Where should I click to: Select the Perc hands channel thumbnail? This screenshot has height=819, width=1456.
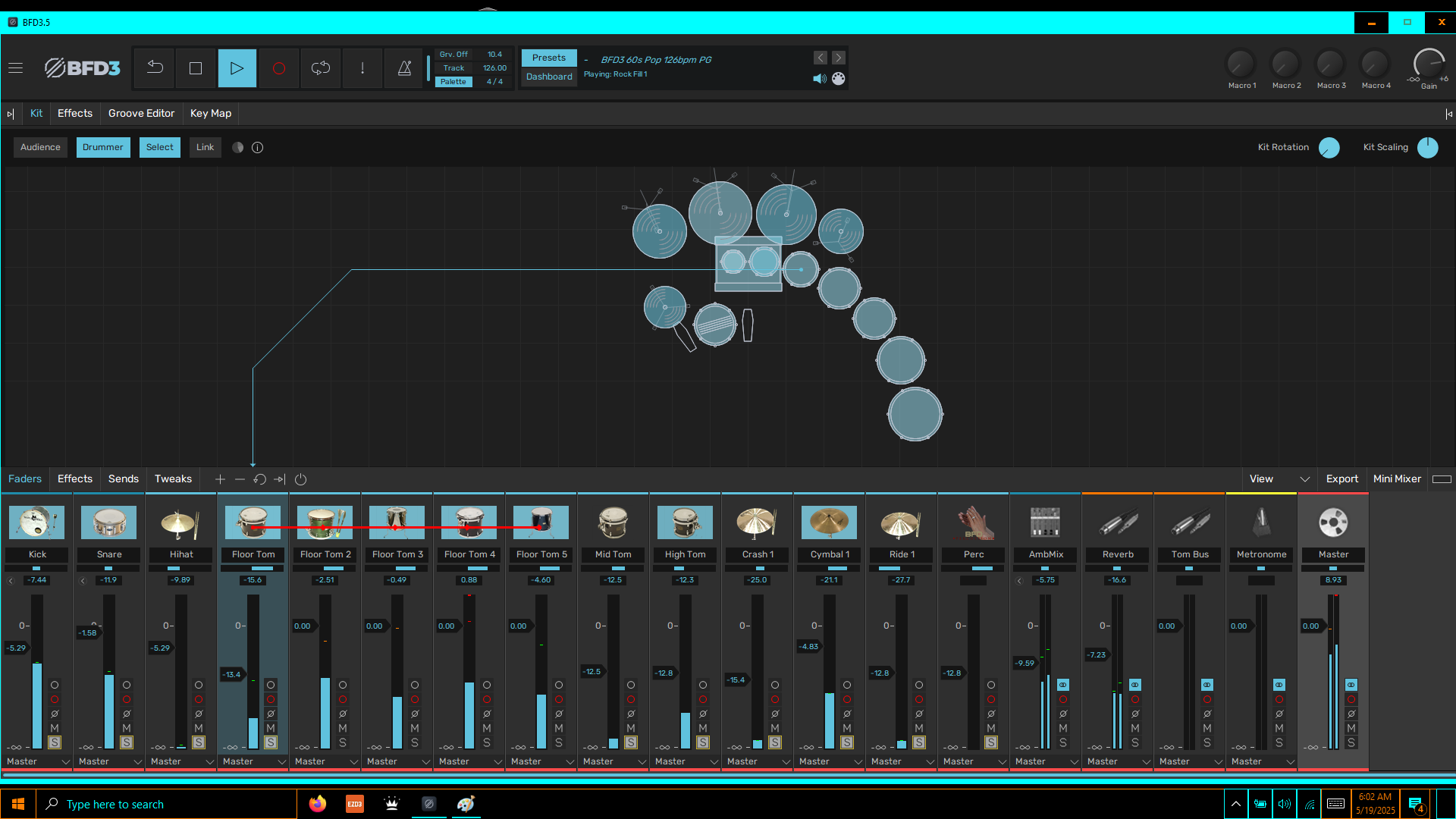pyautogui.click(x=974, y=522)
